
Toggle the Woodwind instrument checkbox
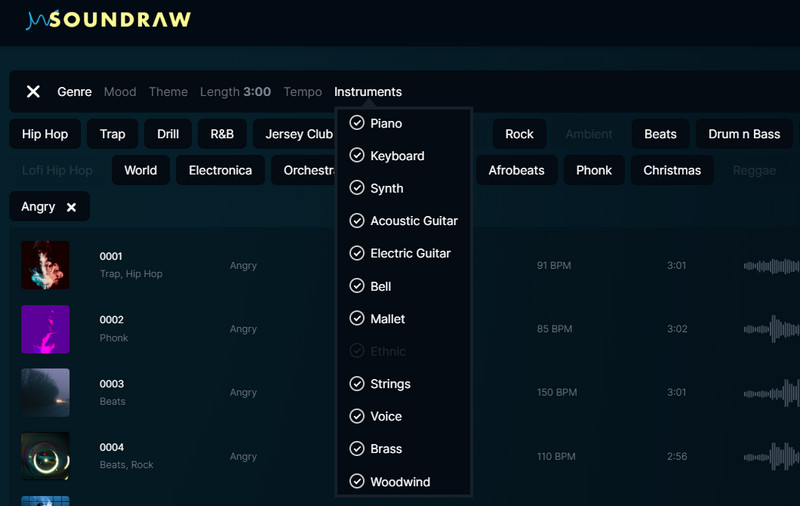coord(357,482)
